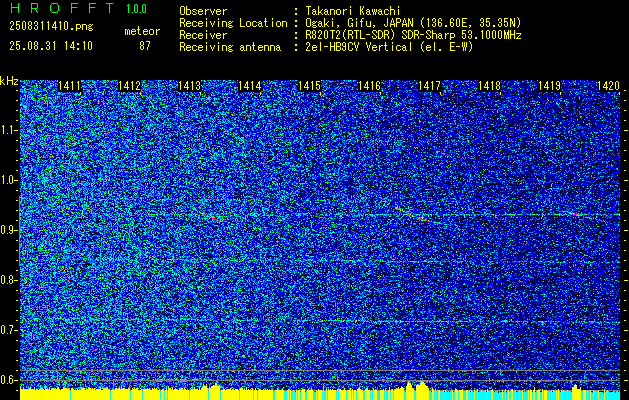Click the 0.8 kHz frequency axis label
Screen dimensions: 629x400
8,280
